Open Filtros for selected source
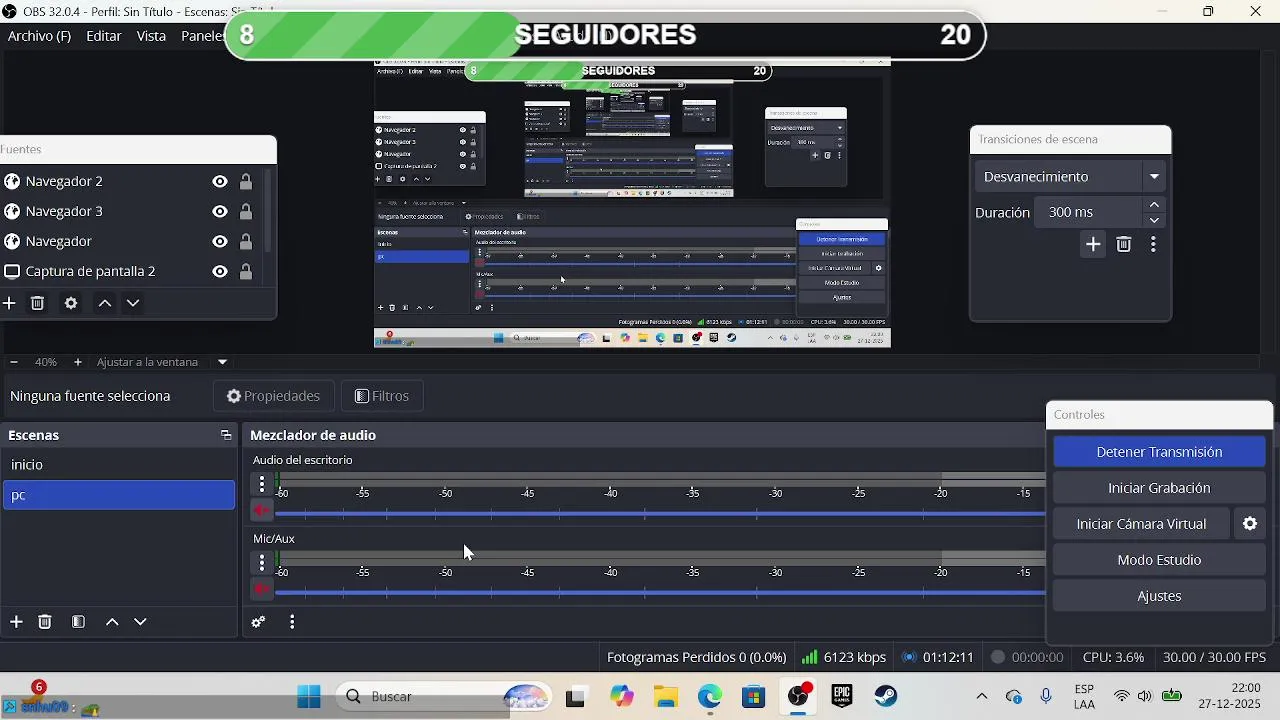 coord(382,396)
